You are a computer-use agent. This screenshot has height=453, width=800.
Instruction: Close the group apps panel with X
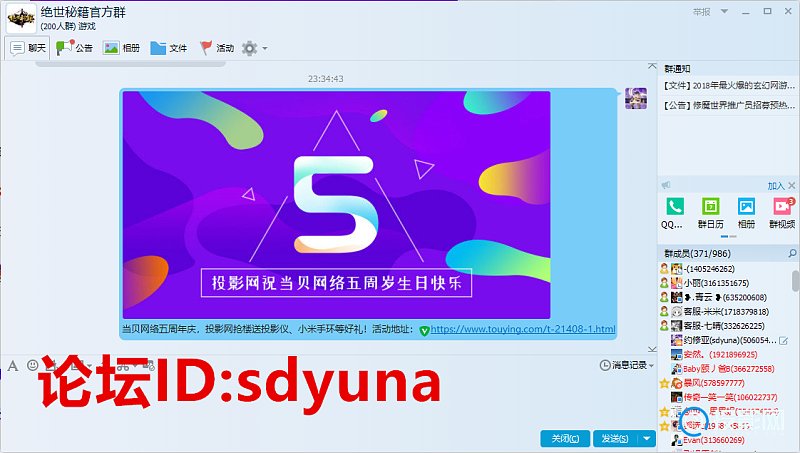(792, 185)
